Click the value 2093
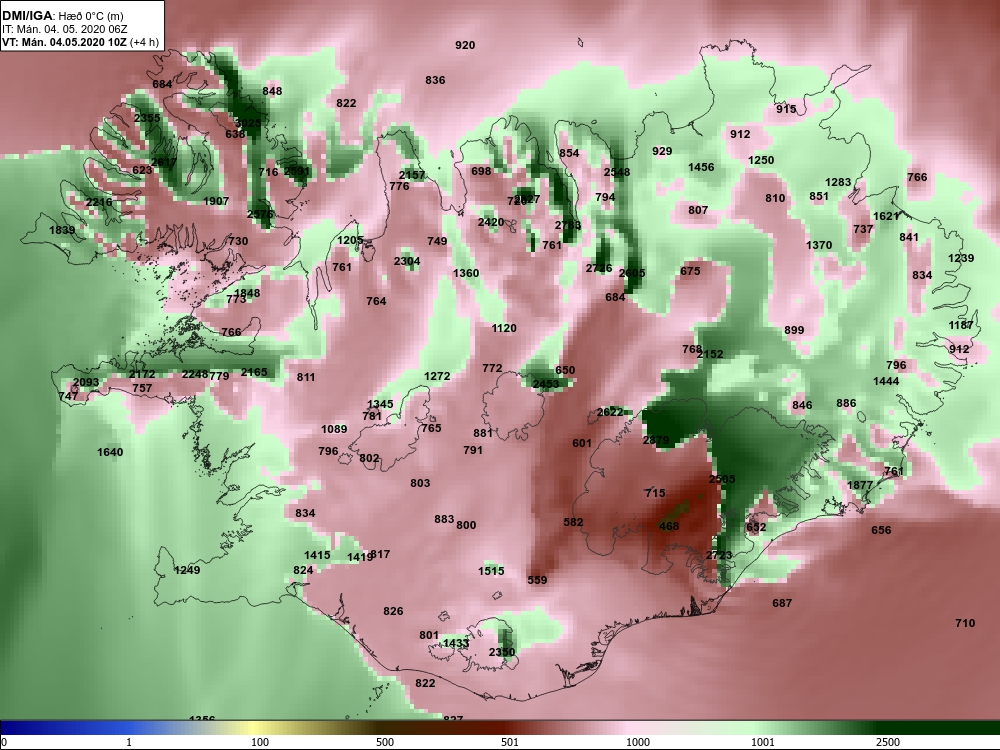The height and width of the screenshot is (750, 1000). pyautogui.click(x=85, y=383)
